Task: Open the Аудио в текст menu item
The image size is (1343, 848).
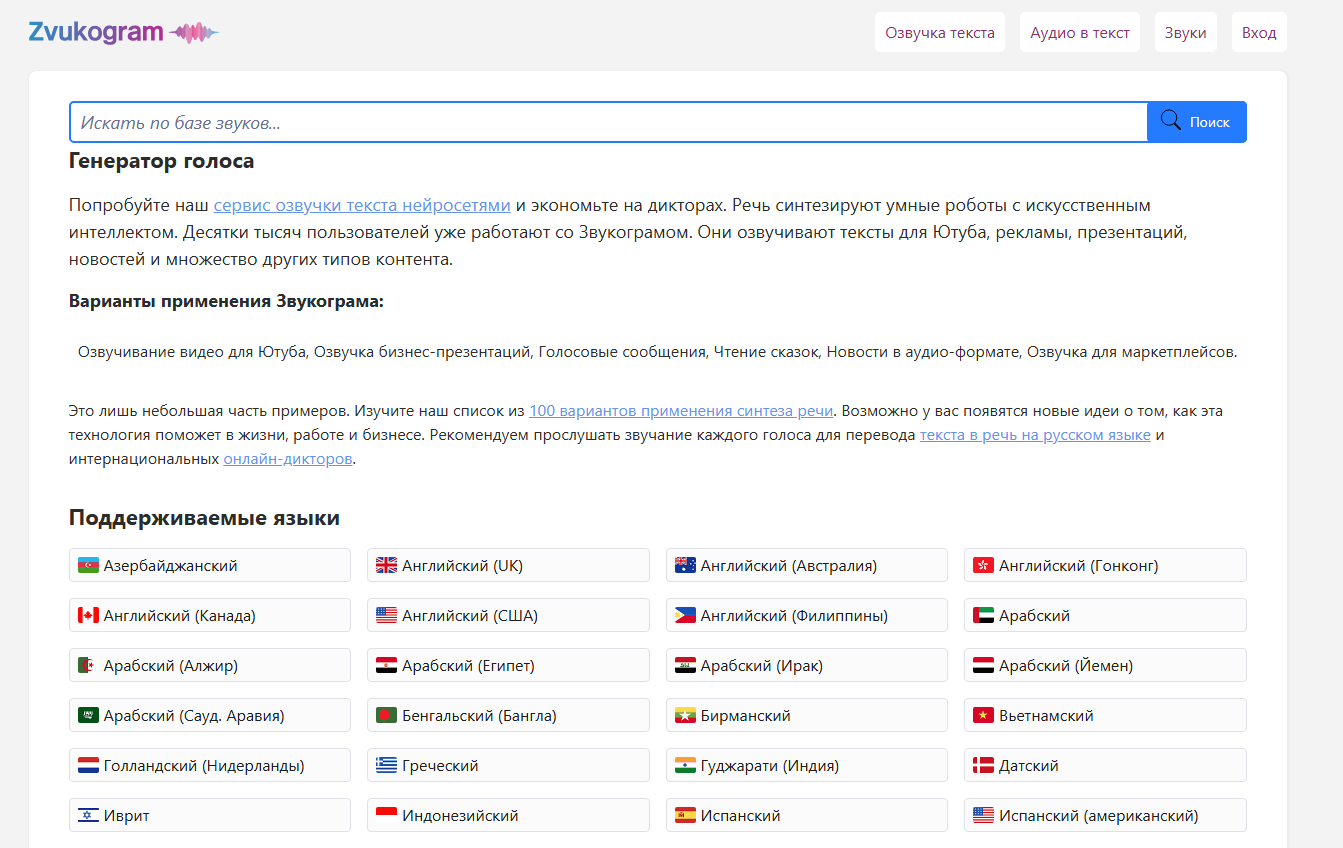Action: point(1079,32)
